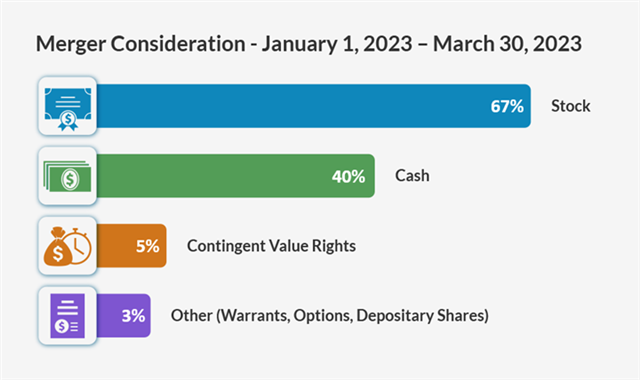Click dollar sign on the cash bill
Image resolution: width=640 pixels, height=380 pixels.
coord(70,179)
